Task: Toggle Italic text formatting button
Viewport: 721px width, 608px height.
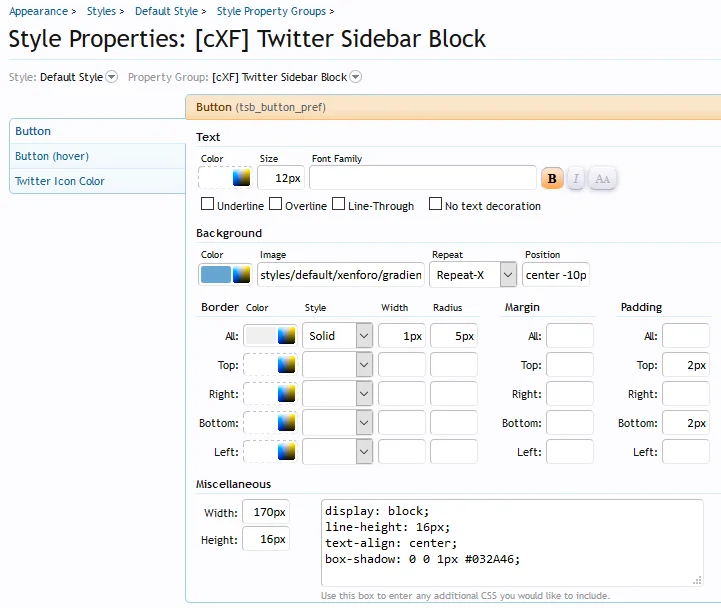Action: pyautogui.click(x=576, y=178)
